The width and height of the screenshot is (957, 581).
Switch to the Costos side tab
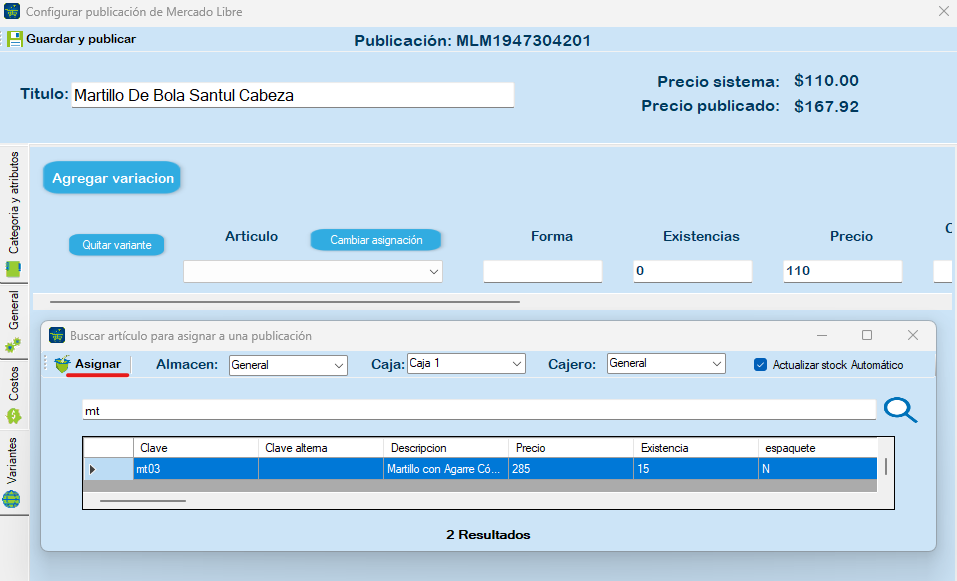pos(13,383)
